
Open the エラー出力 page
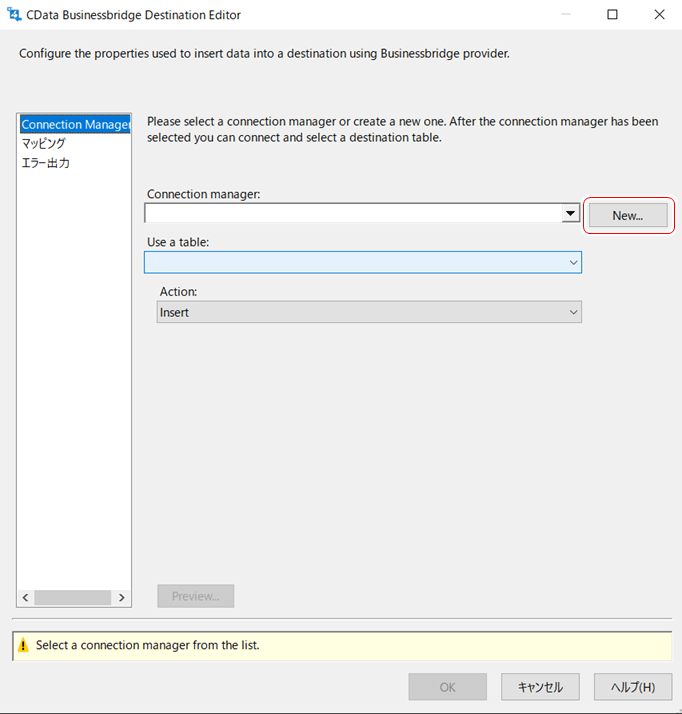coord(46,163)
